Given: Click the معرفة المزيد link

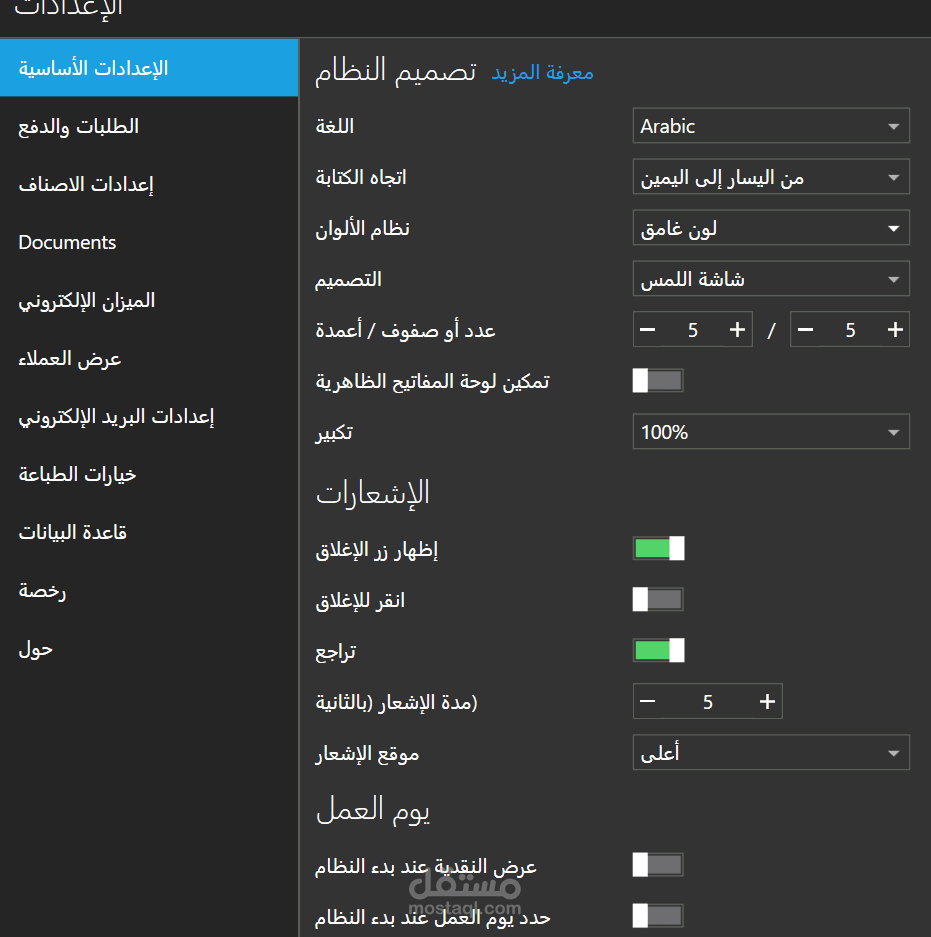Looking at the screenshot, I should point(542,73).
